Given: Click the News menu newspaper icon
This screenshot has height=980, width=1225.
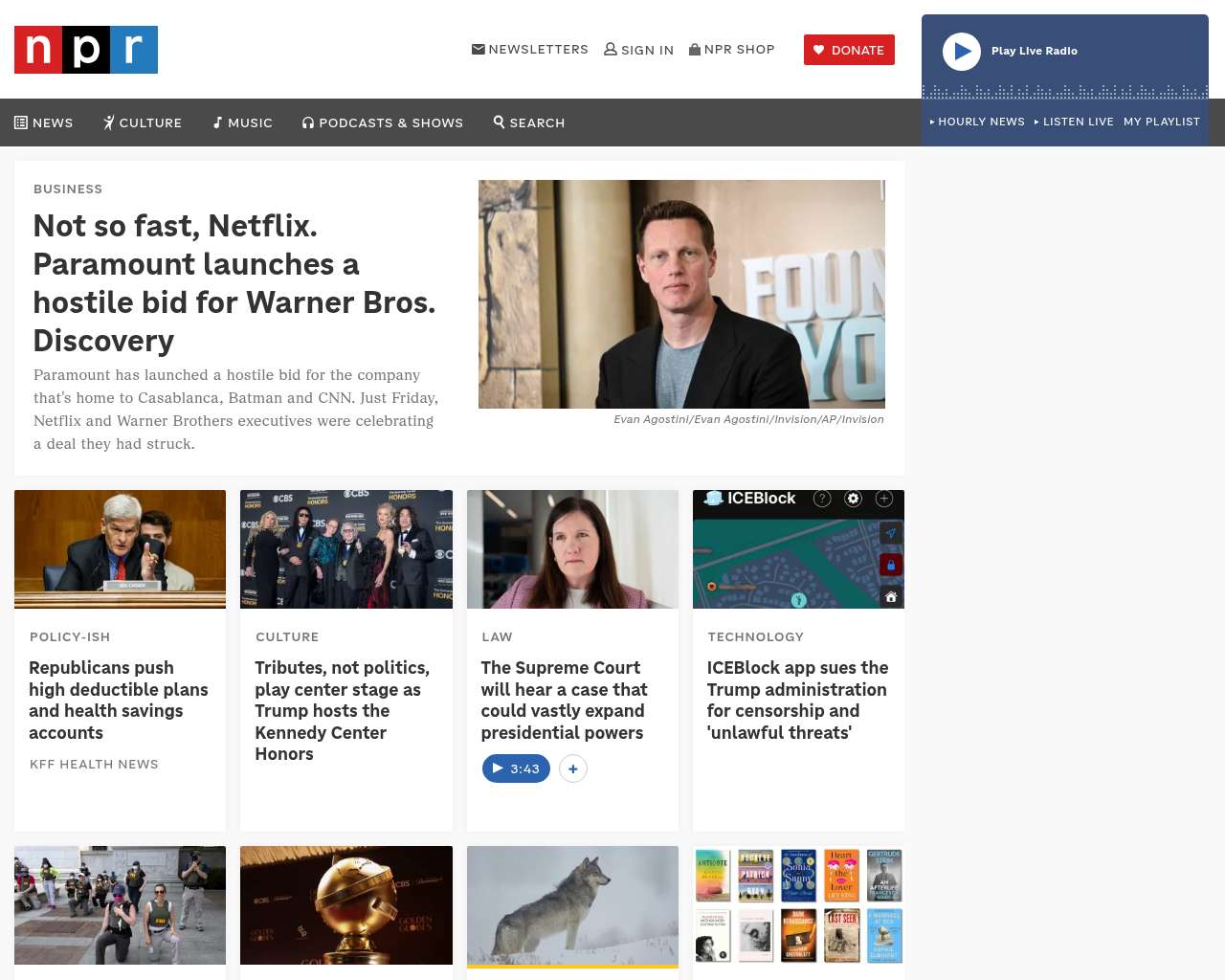Looking at the screenshot, I should 21,122.
